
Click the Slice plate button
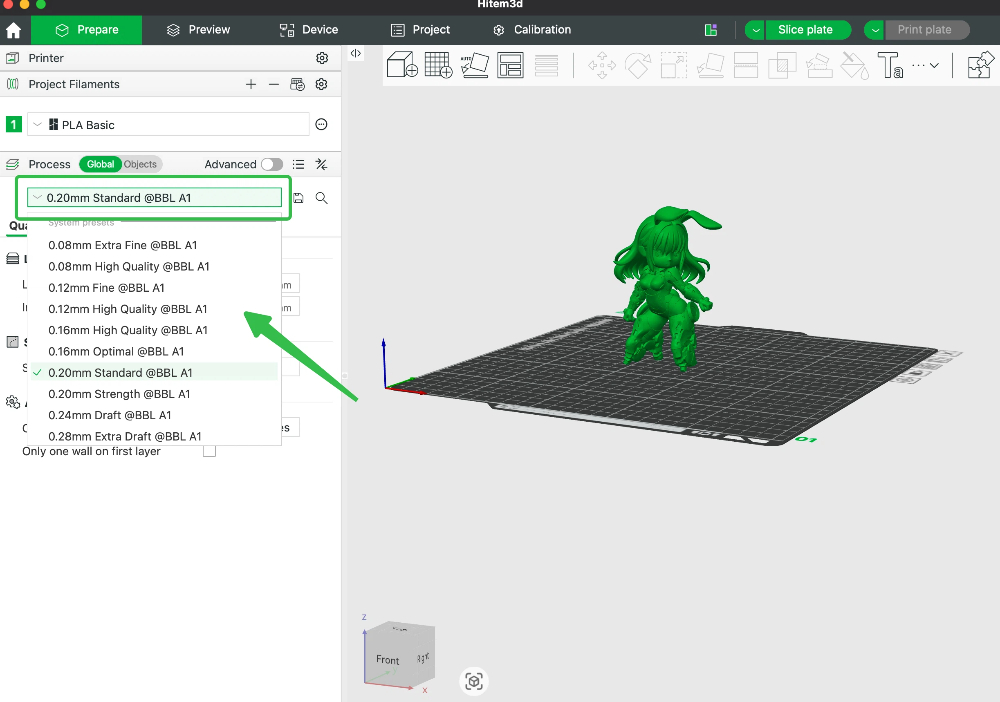[x=807, y=29]
